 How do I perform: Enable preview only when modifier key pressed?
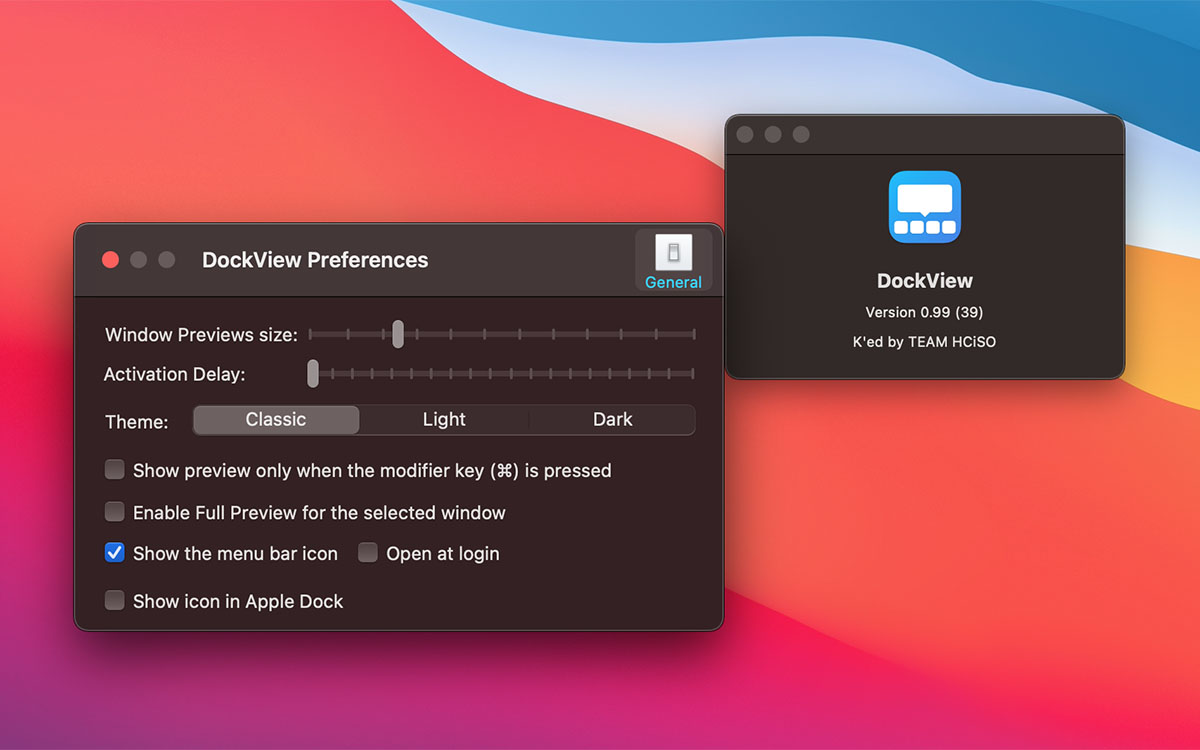pyautogui.click(x=115, y=469)
